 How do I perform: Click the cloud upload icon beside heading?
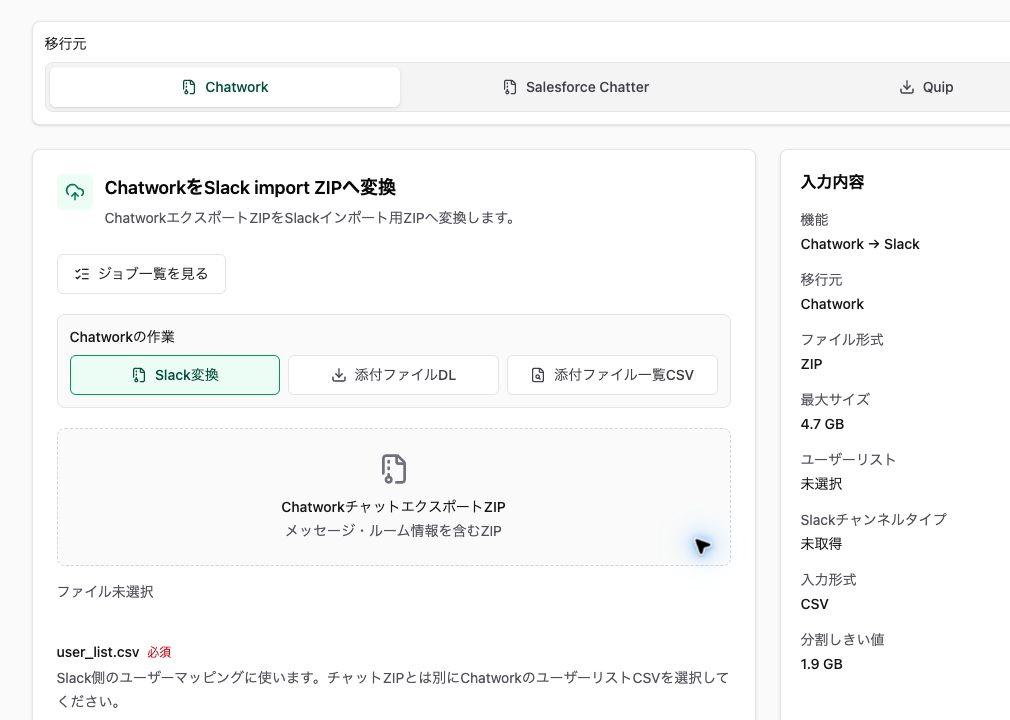pos(75,192)
